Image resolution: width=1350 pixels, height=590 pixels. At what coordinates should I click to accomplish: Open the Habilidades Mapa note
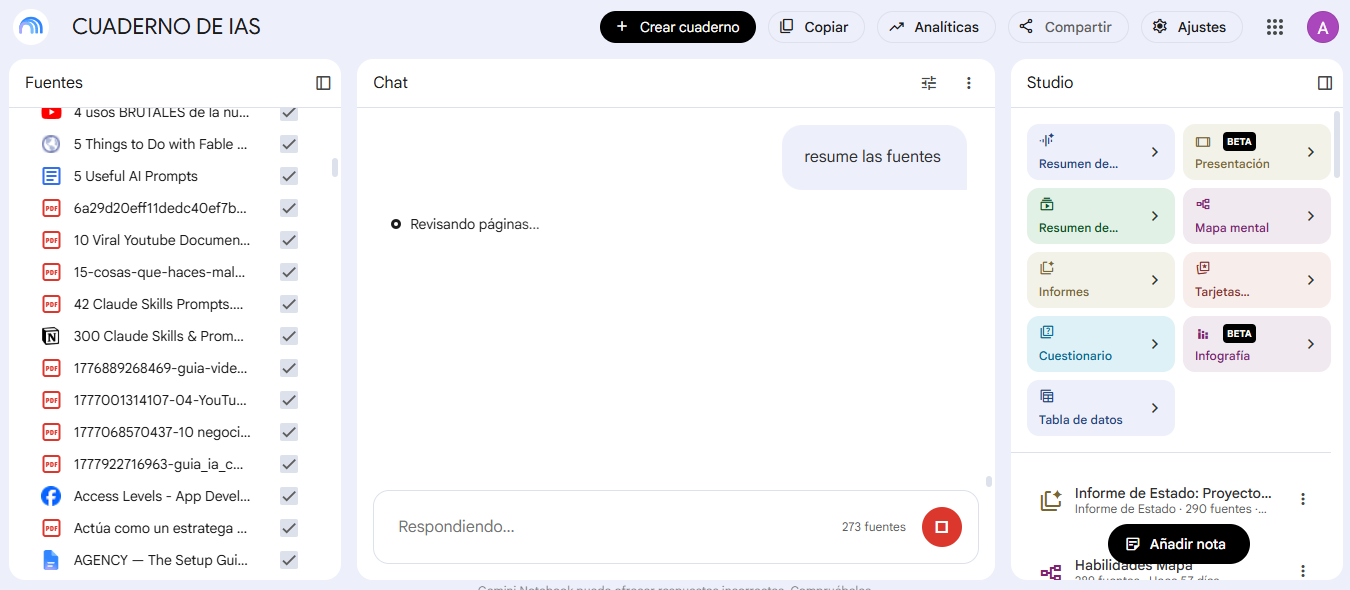coord(1134,565)
